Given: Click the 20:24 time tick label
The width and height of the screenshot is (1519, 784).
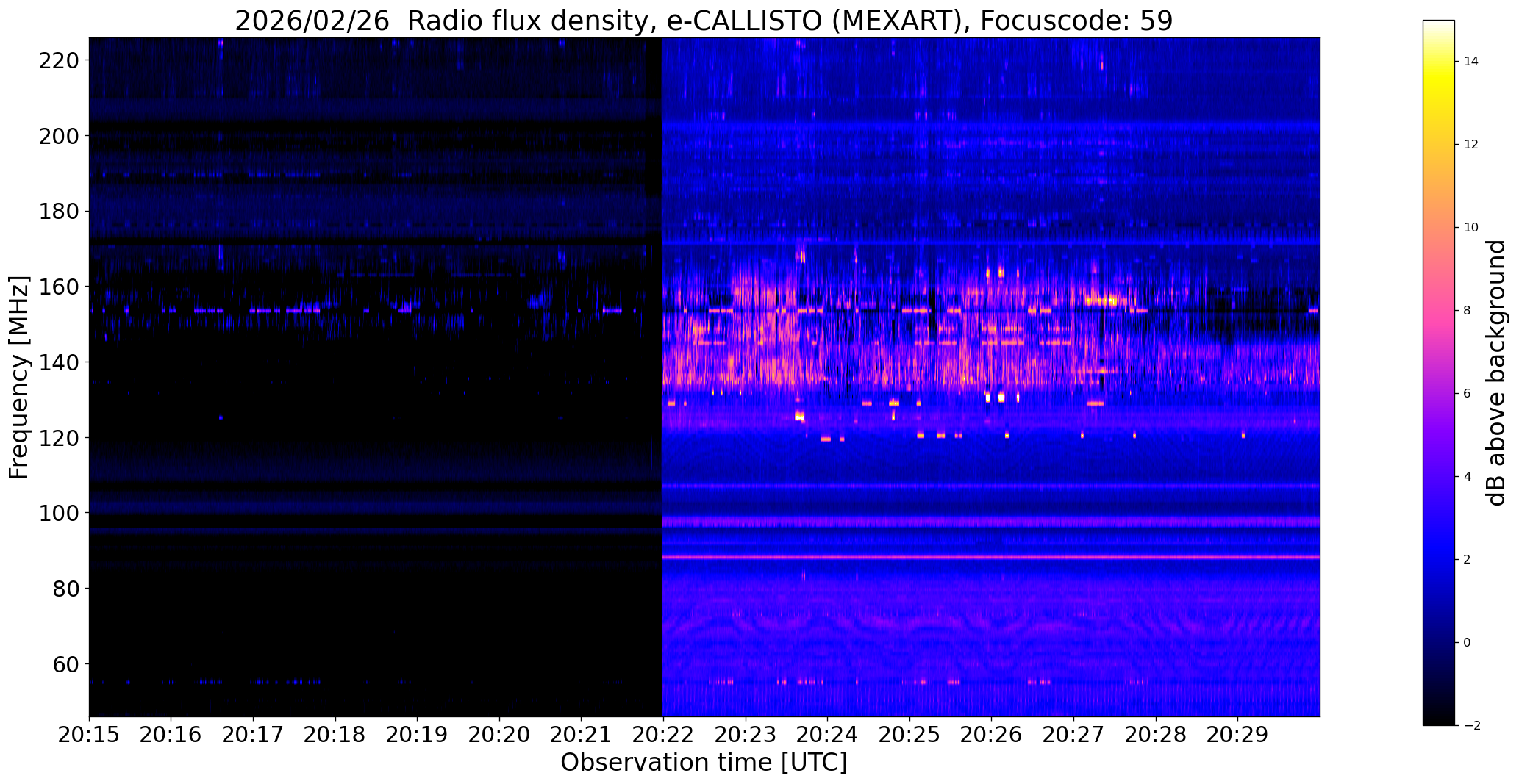Looking at the screenshot, I should pyautogui.click(x=828, y=736).
